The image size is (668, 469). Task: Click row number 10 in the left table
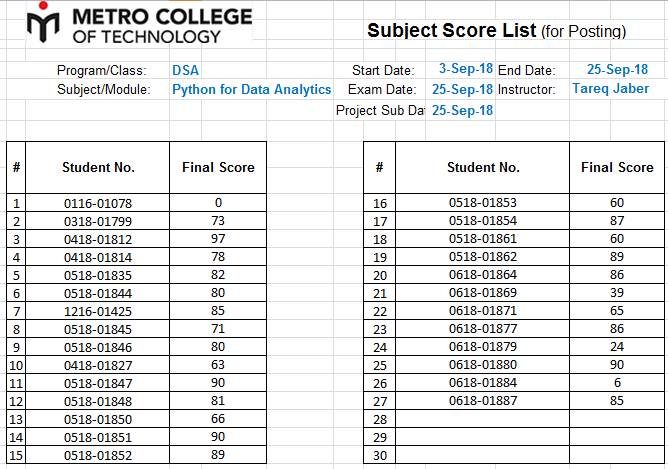16,365
